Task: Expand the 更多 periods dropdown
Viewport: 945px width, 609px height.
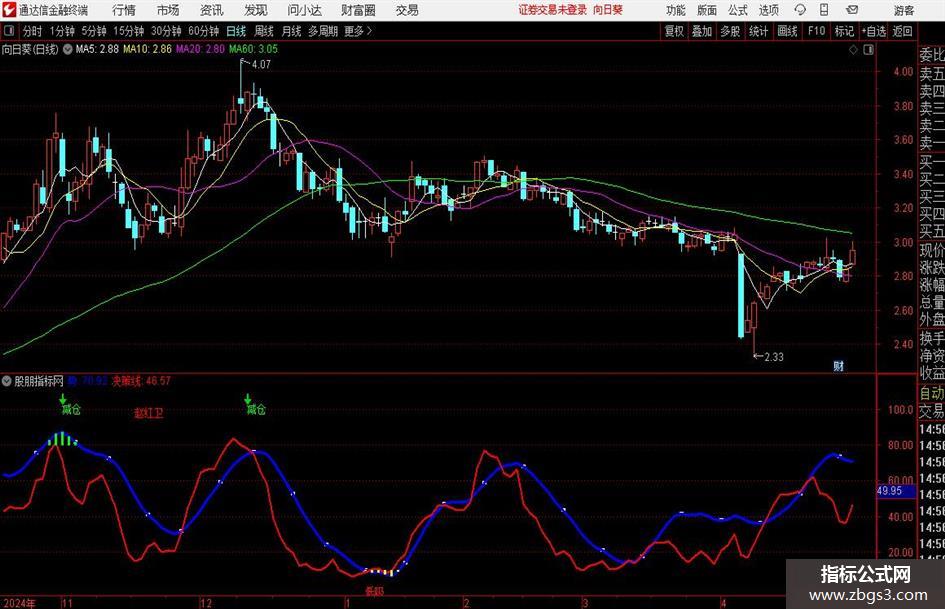Action: [359, 31]
